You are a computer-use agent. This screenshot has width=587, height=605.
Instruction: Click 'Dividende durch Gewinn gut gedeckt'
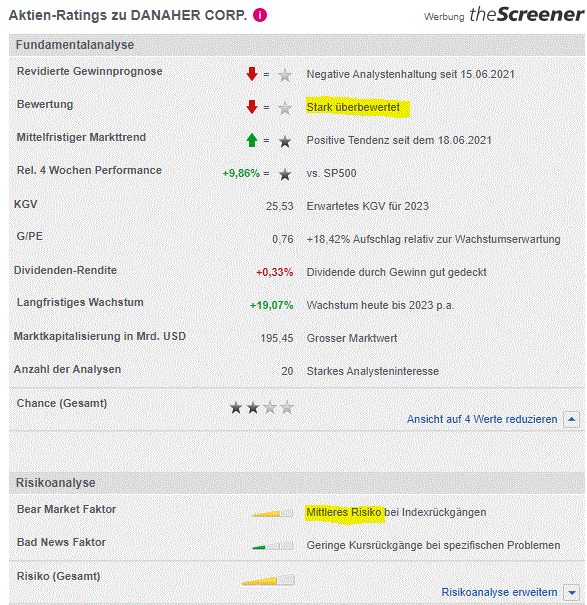click(x=396, y=272)
